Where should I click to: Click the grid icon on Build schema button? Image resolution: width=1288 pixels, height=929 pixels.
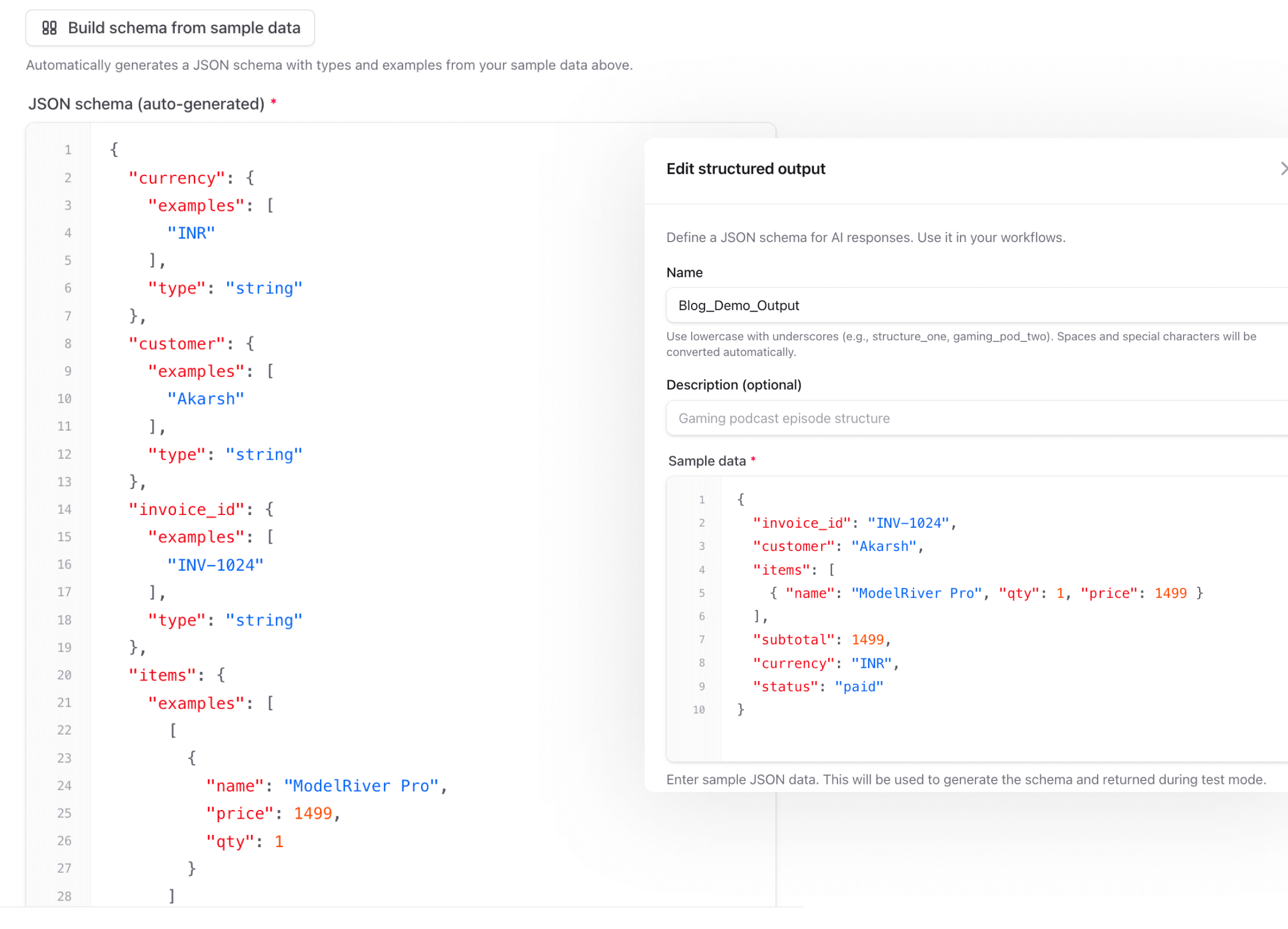tap(49, 27)
